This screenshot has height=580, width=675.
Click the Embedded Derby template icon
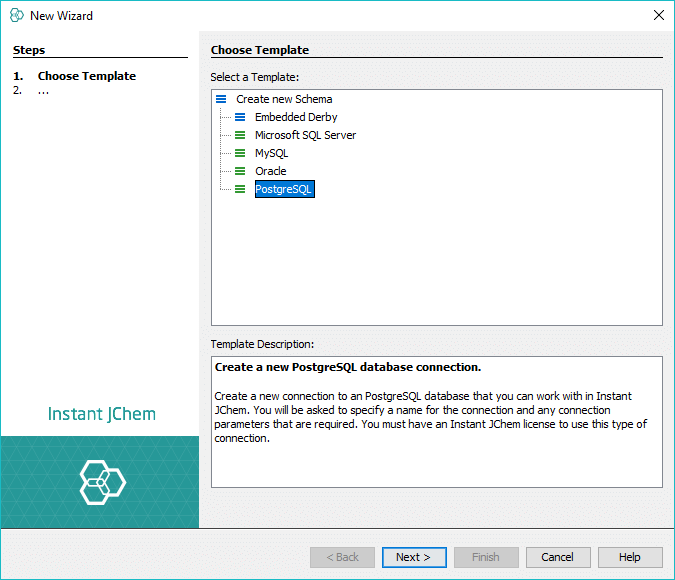point(240,117)
